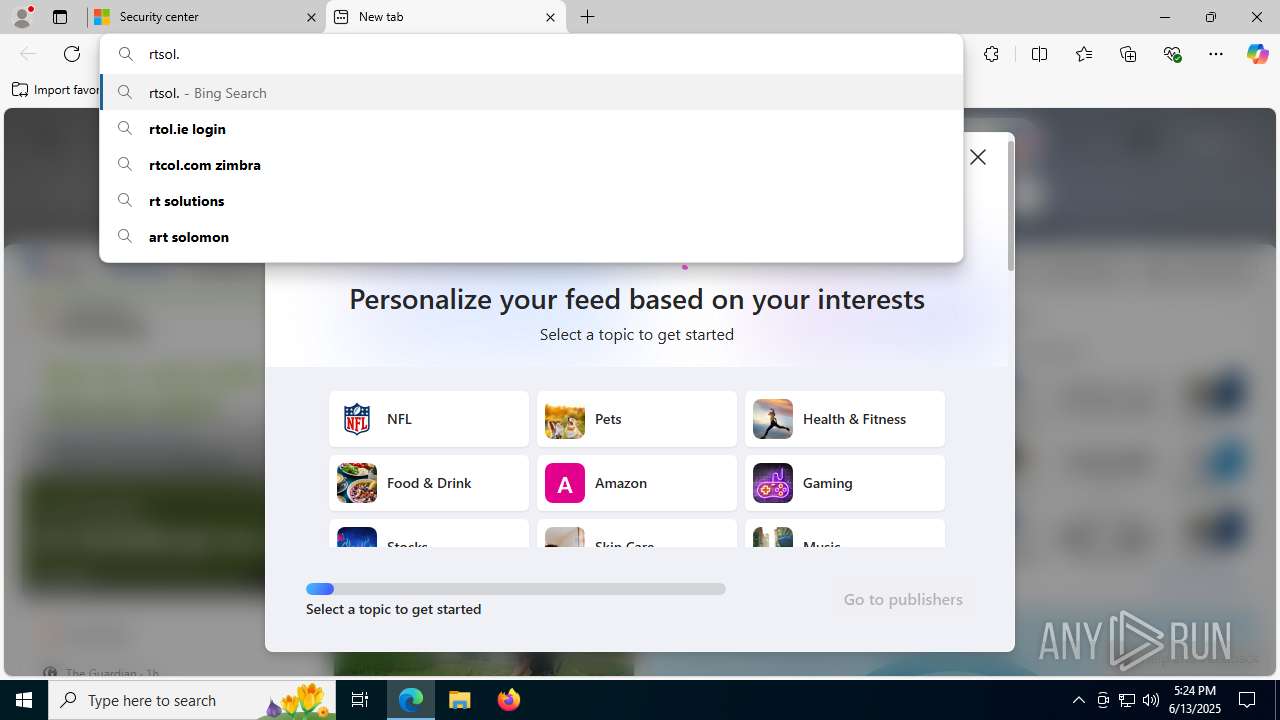
Task: Select the 'rt solutions' suggestion
Action: [531, 201]
